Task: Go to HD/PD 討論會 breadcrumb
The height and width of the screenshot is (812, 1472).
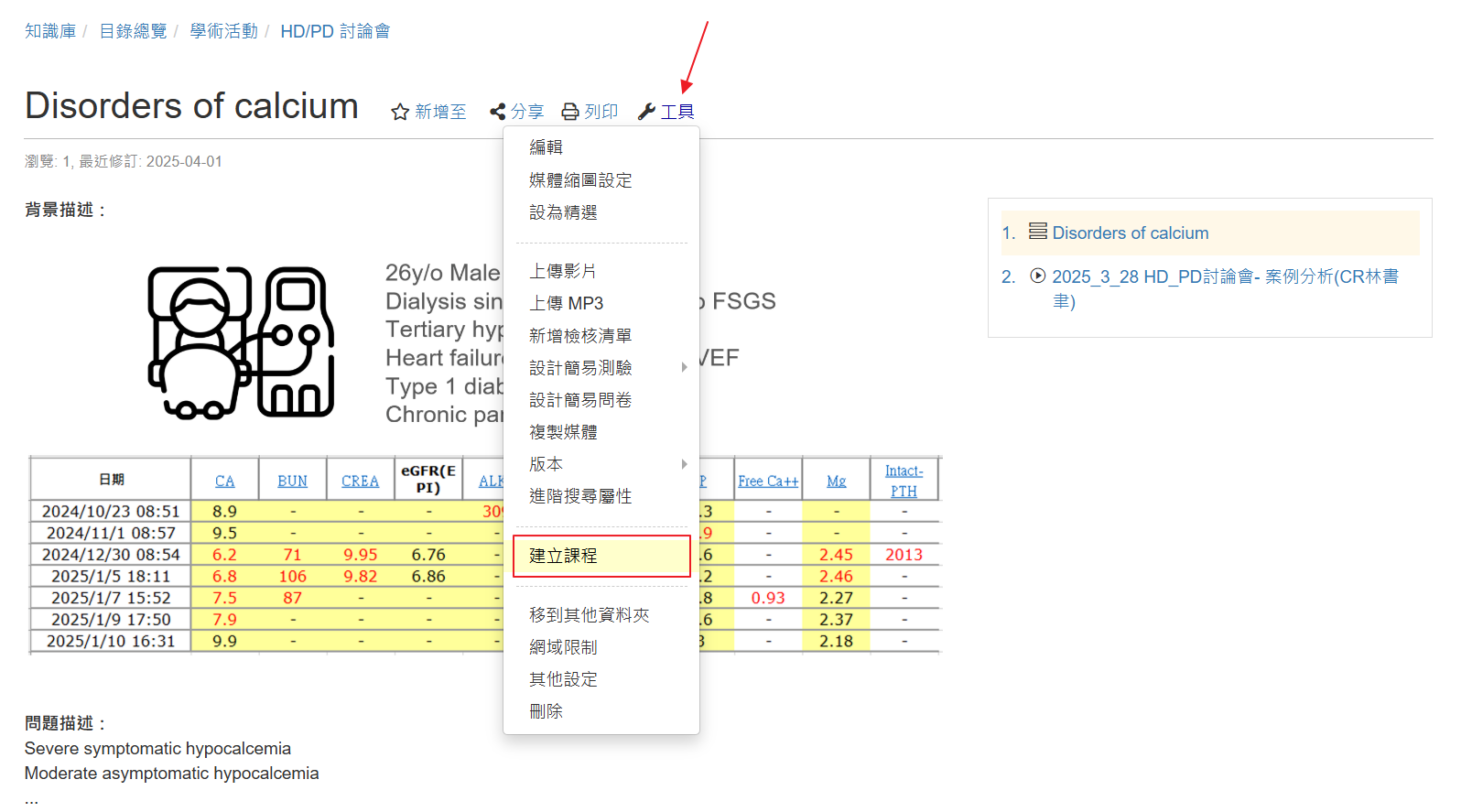Action: coord(335,31)
